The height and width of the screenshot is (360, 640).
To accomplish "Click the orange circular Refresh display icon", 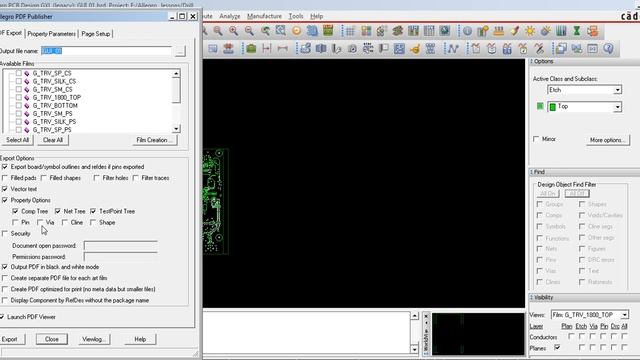I will tap(297, 31).
